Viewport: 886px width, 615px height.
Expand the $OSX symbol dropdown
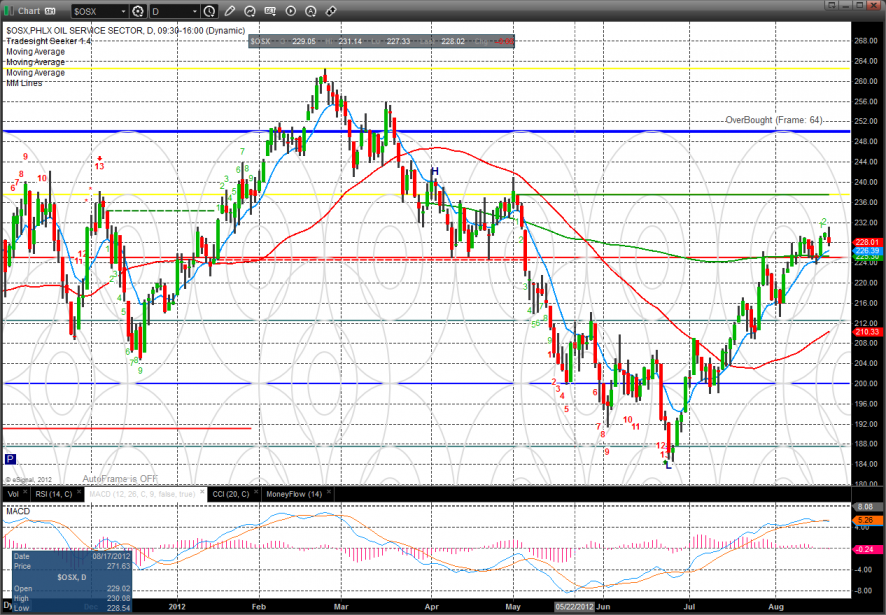click(123, 11)
